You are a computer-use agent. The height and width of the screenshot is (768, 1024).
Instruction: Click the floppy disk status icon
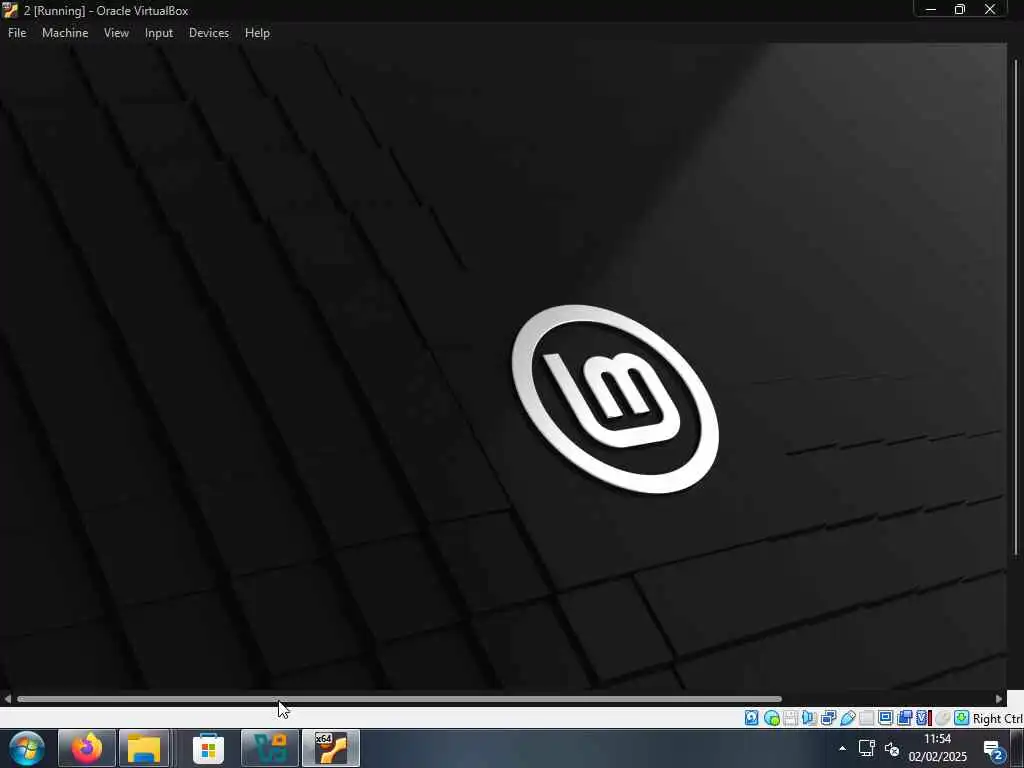790,718
